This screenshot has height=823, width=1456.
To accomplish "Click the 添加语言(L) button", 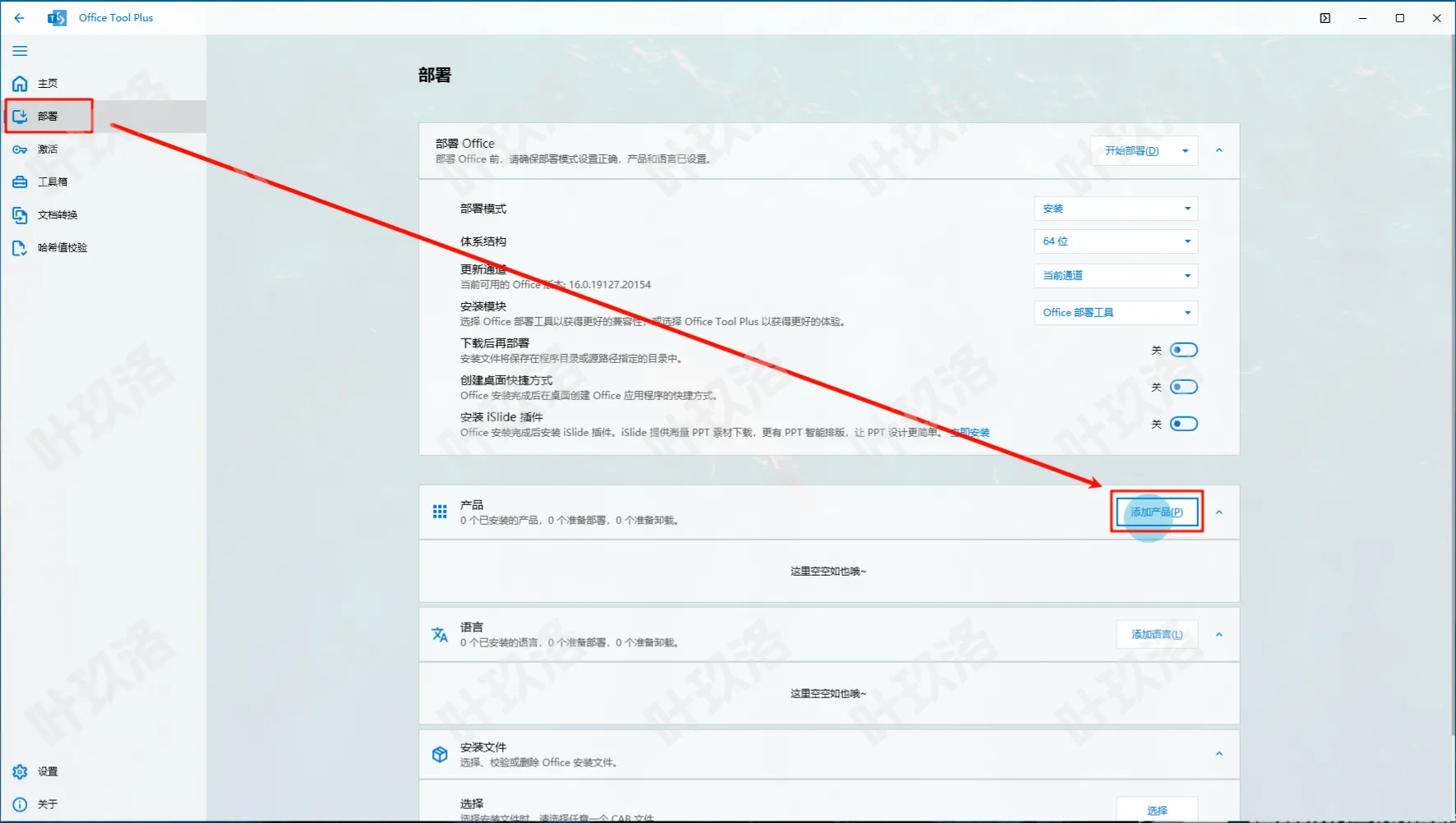I will (x=1157, y=634).
